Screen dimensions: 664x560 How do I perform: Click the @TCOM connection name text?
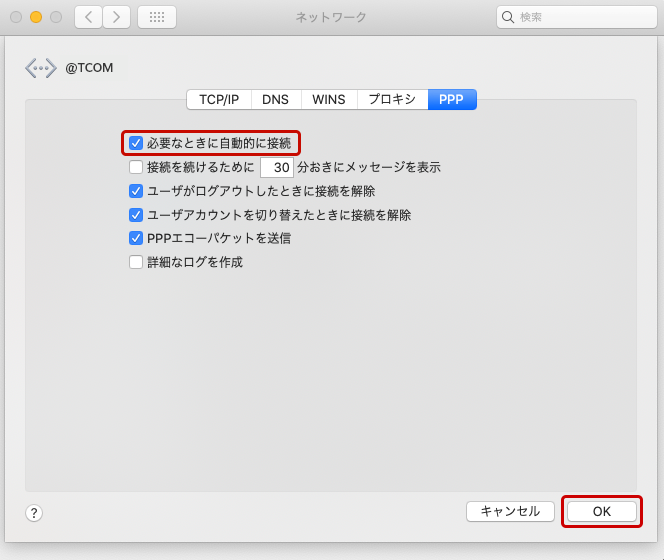[89, 68]
